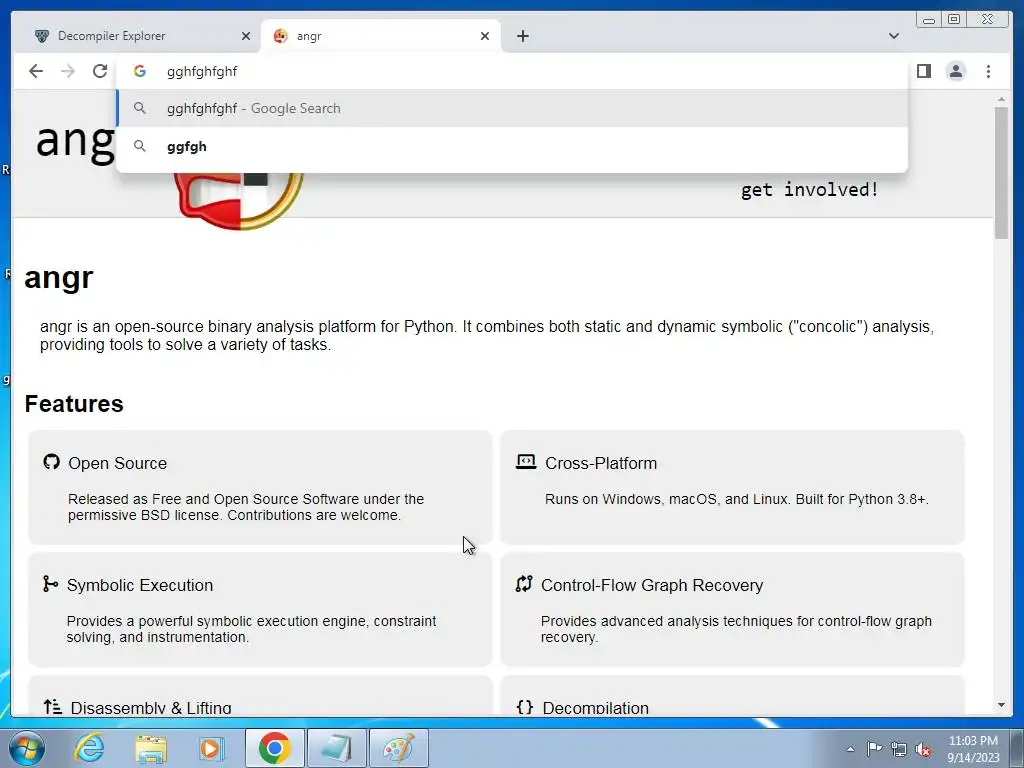The width and height of the screenshot is (1024, 768).
Task: Click the Cross-Platform laptop icon
Action: (526, 462)
